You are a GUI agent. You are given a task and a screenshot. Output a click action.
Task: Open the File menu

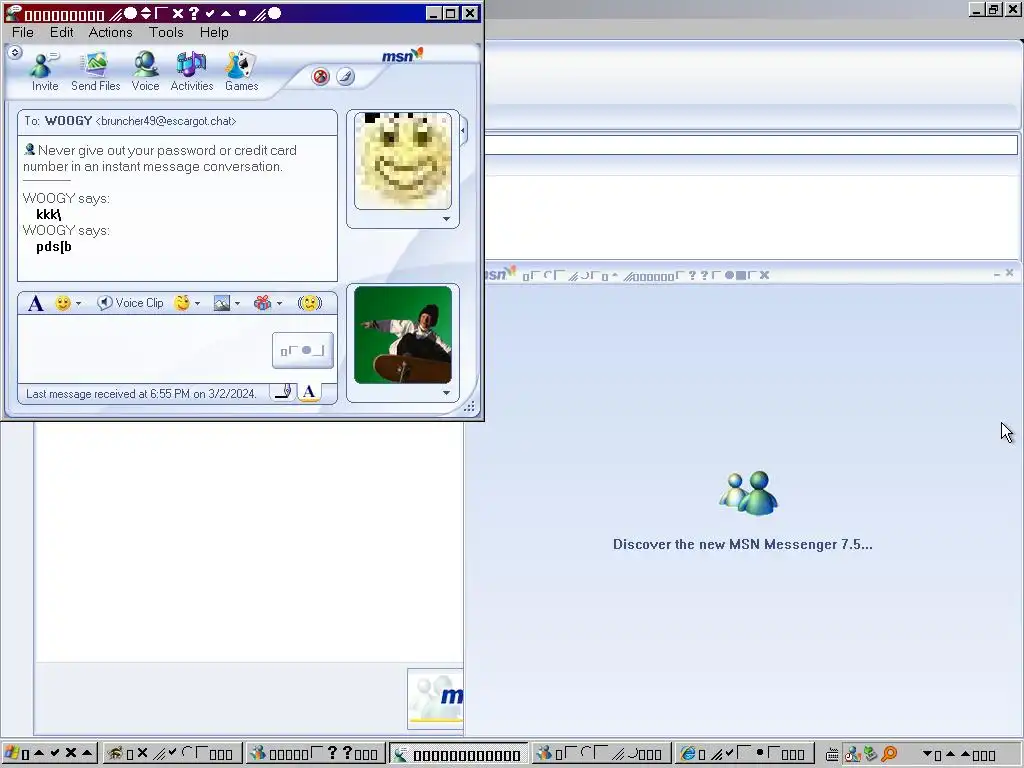click(x=23, y=32)
